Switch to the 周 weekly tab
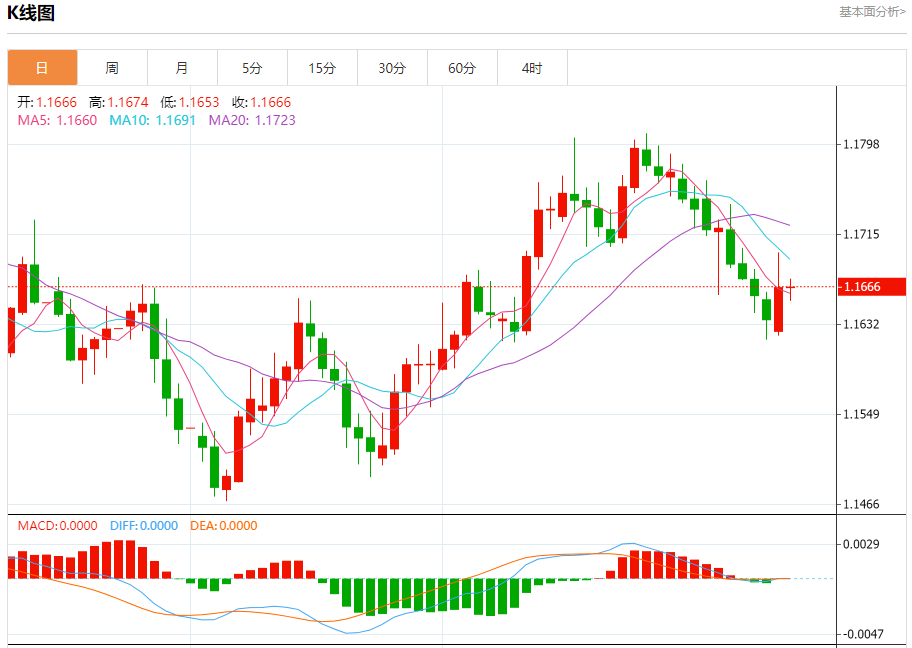Image resolution: width=912 pixels, height=648 pixels. pos(112,68)
